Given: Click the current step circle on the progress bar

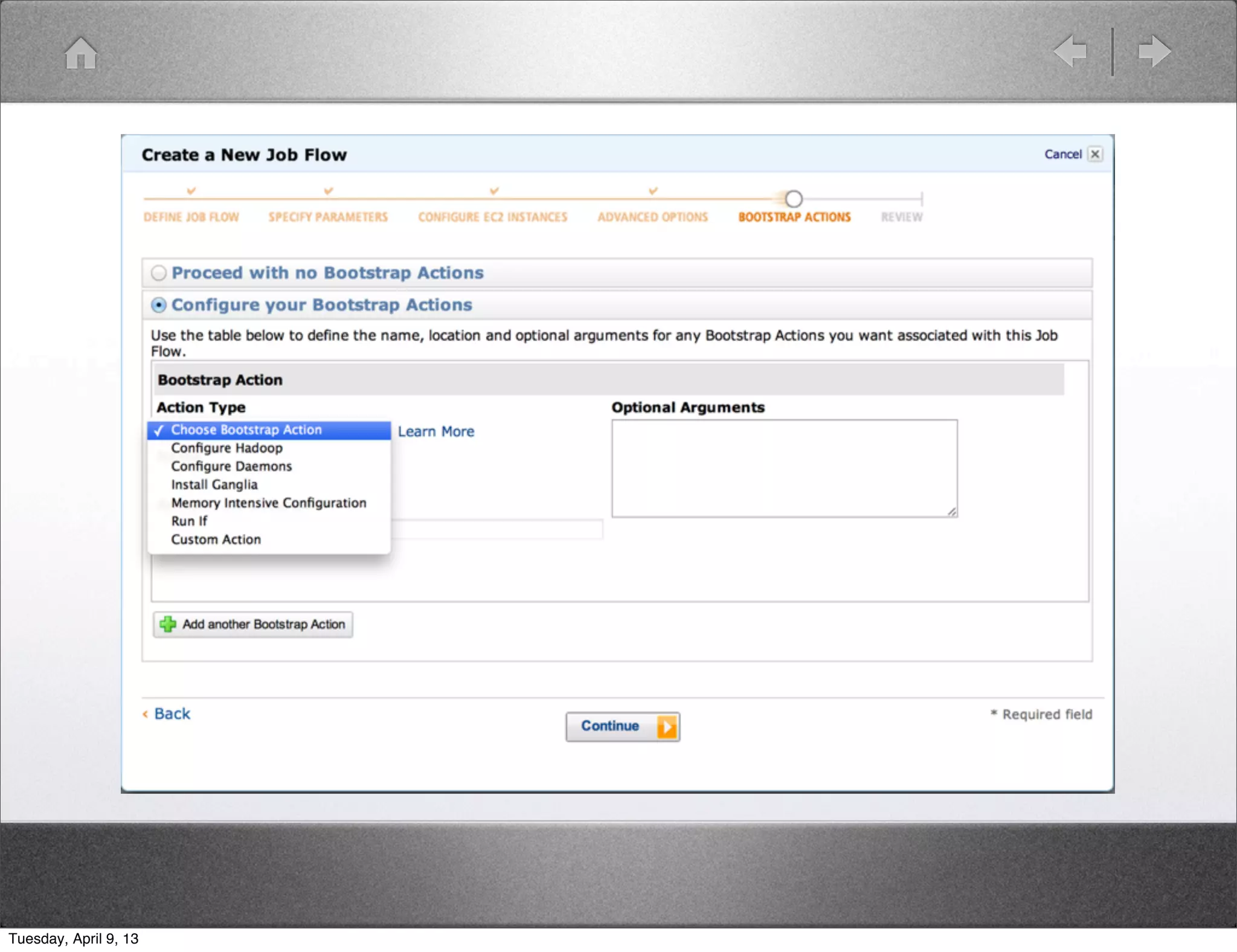Looking at the screenshot, I should pos(793,199).
